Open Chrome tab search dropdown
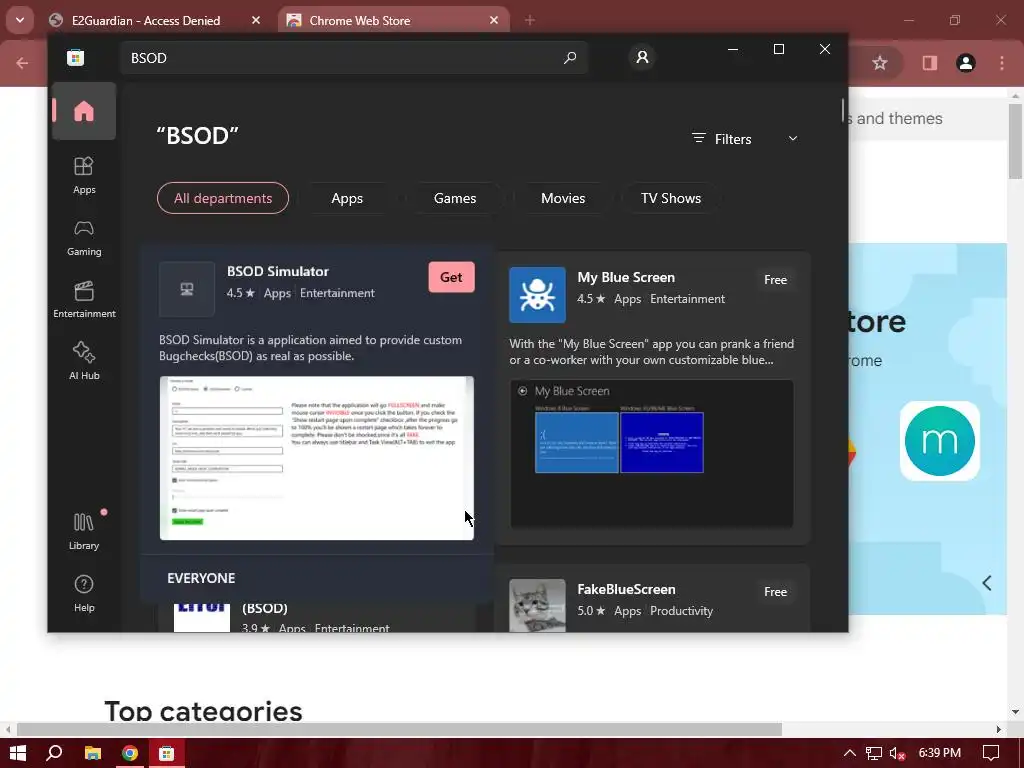 [20, 20]
